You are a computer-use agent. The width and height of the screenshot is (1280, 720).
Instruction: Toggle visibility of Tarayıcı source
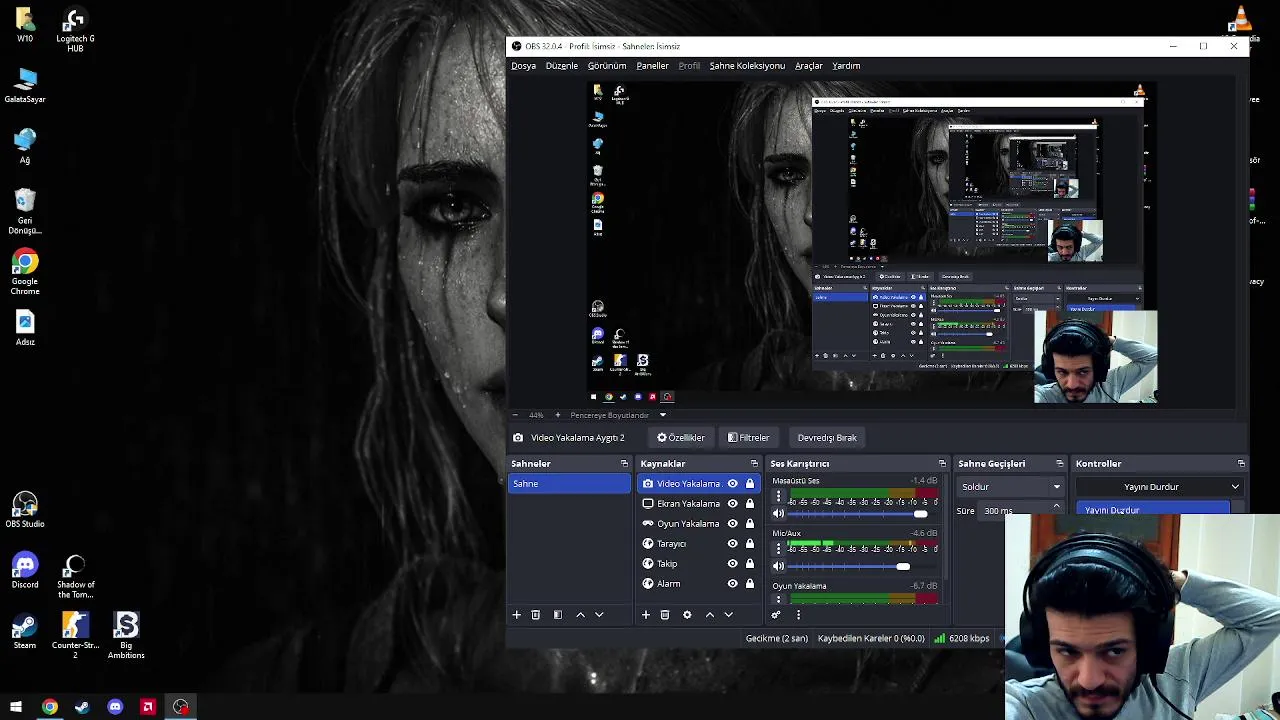click(x=732, y=544)
